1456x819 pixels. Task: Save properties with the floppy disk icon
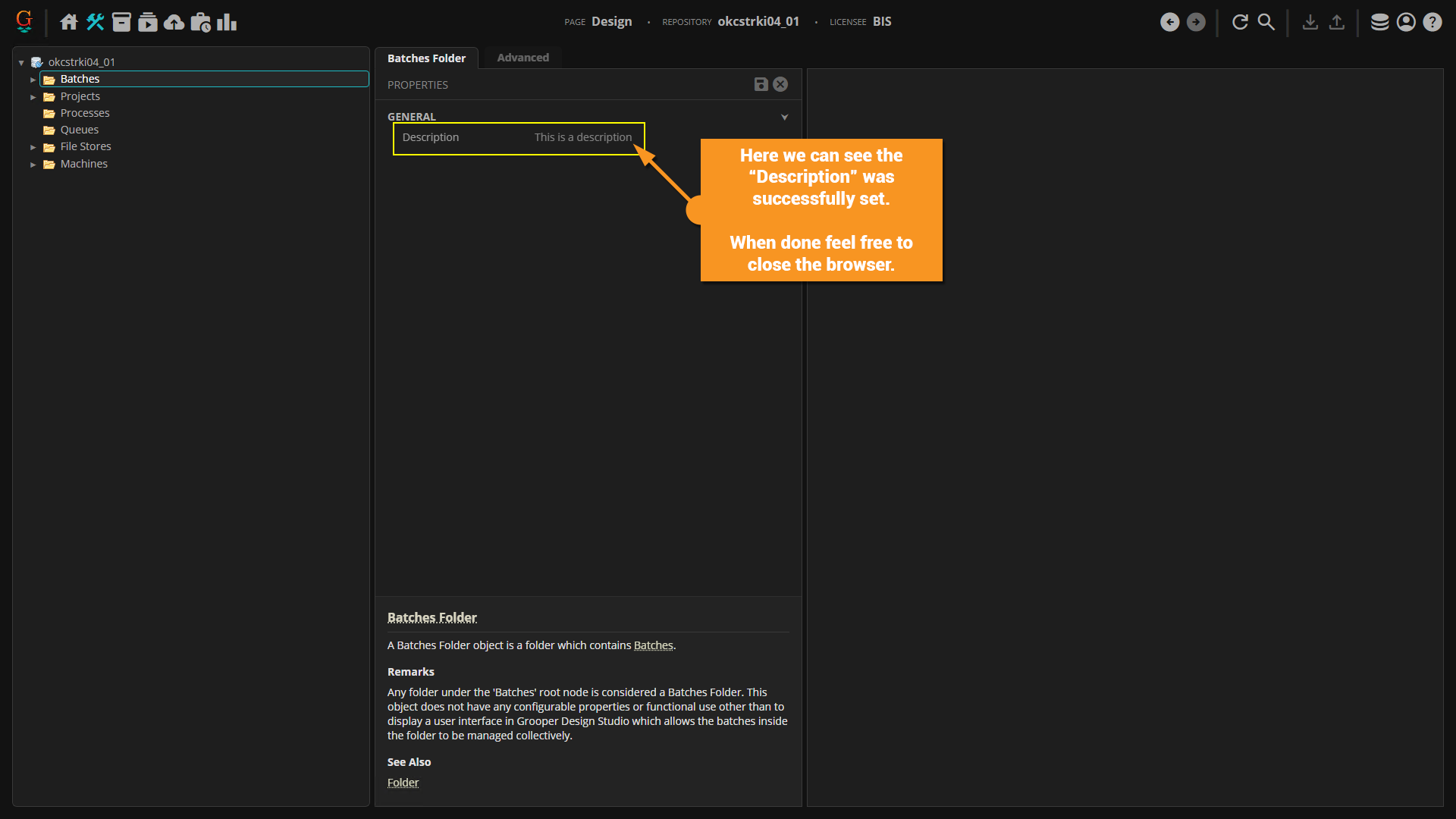pos(761,84)
